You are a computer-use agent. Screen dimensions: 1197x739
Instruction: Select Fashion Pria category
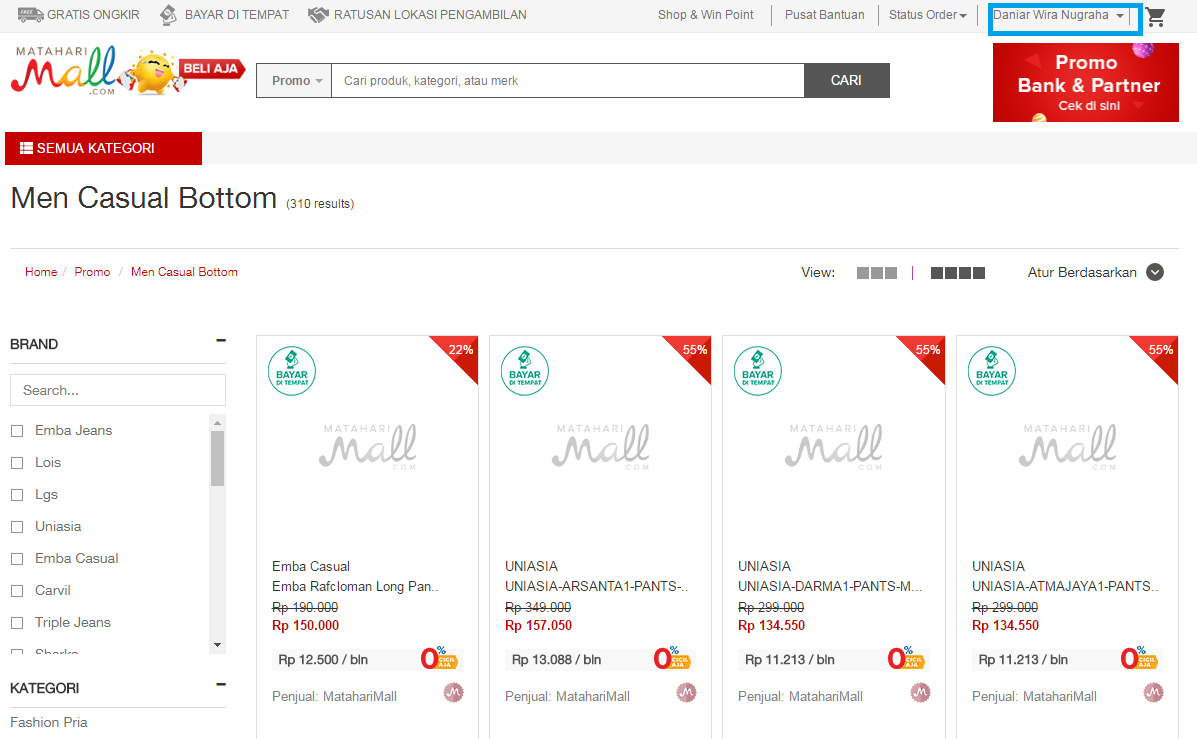49,722
